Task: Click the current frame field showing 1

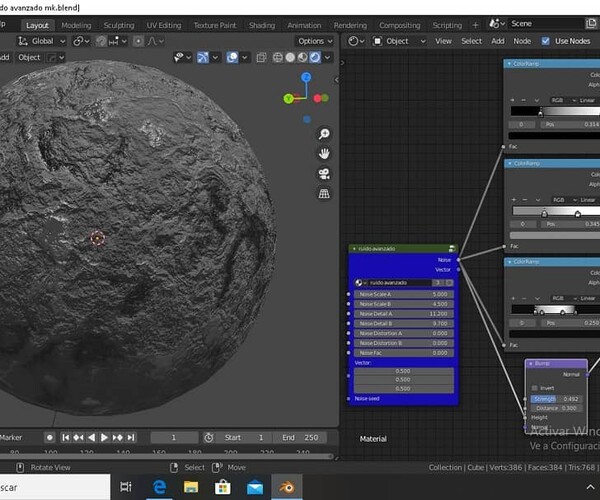Action: [174, 437]
